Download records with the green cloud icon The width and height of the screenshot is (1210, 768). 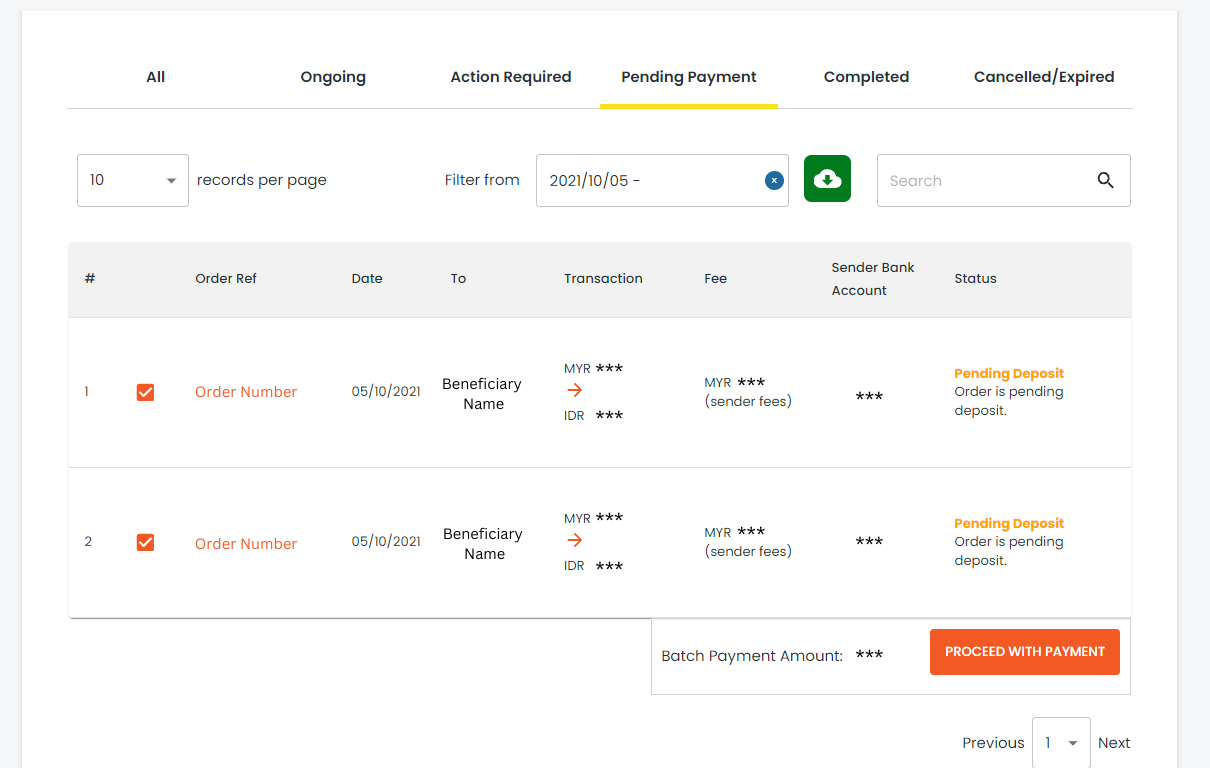(x=827, y=179)
